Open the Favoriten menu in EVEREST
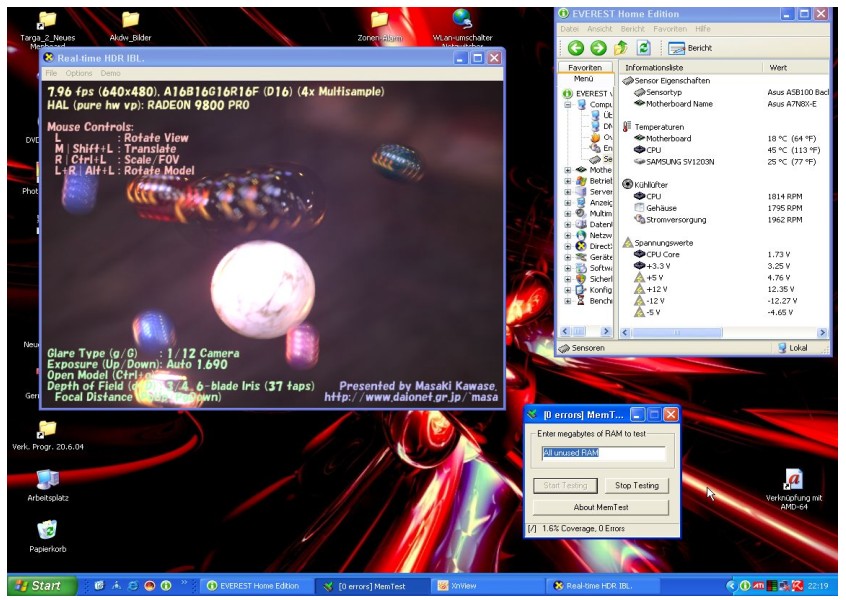 670,29
